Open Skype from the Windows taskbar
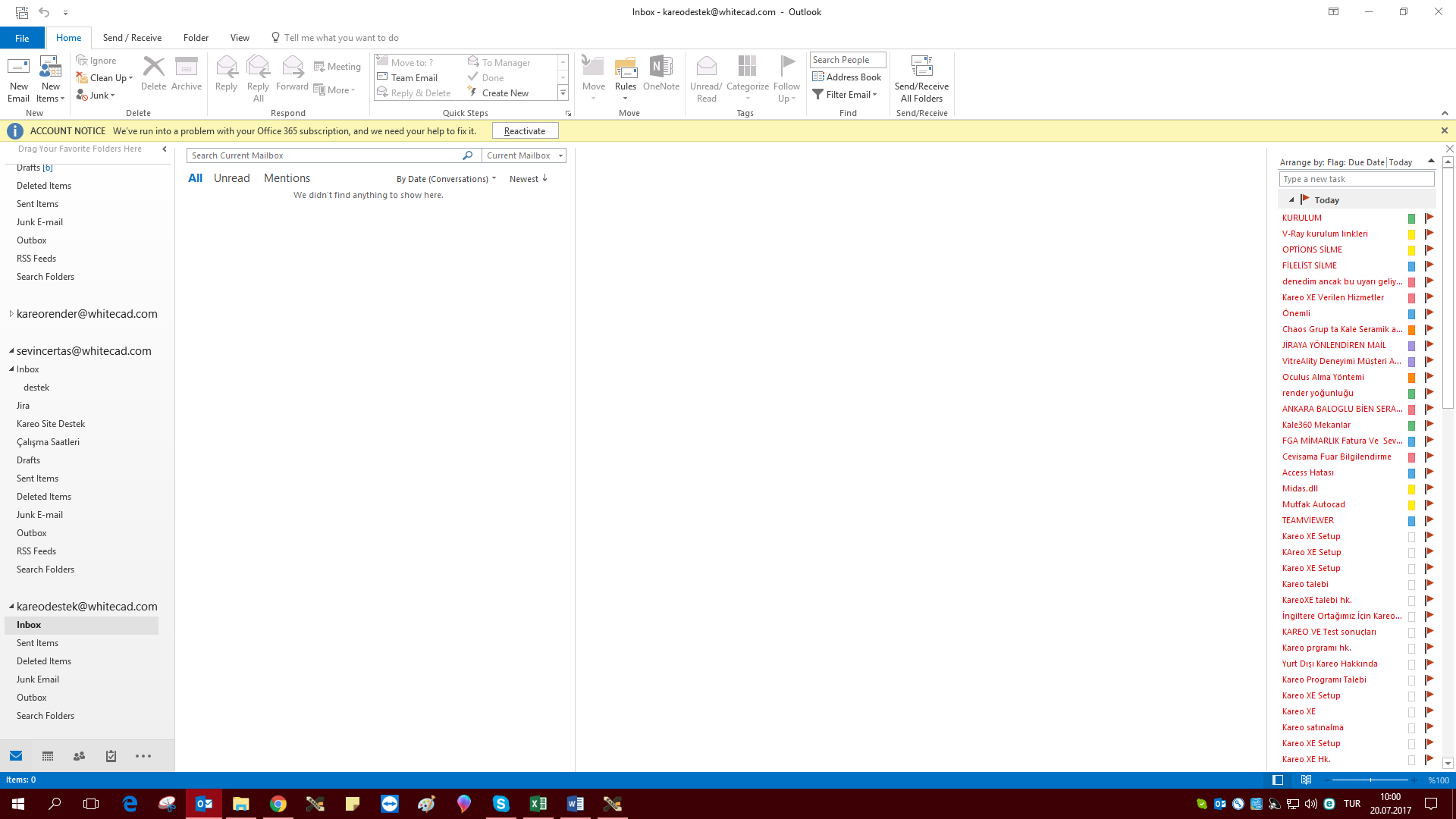Viewport: 1456px width, 819px height. tap(501, 804)
